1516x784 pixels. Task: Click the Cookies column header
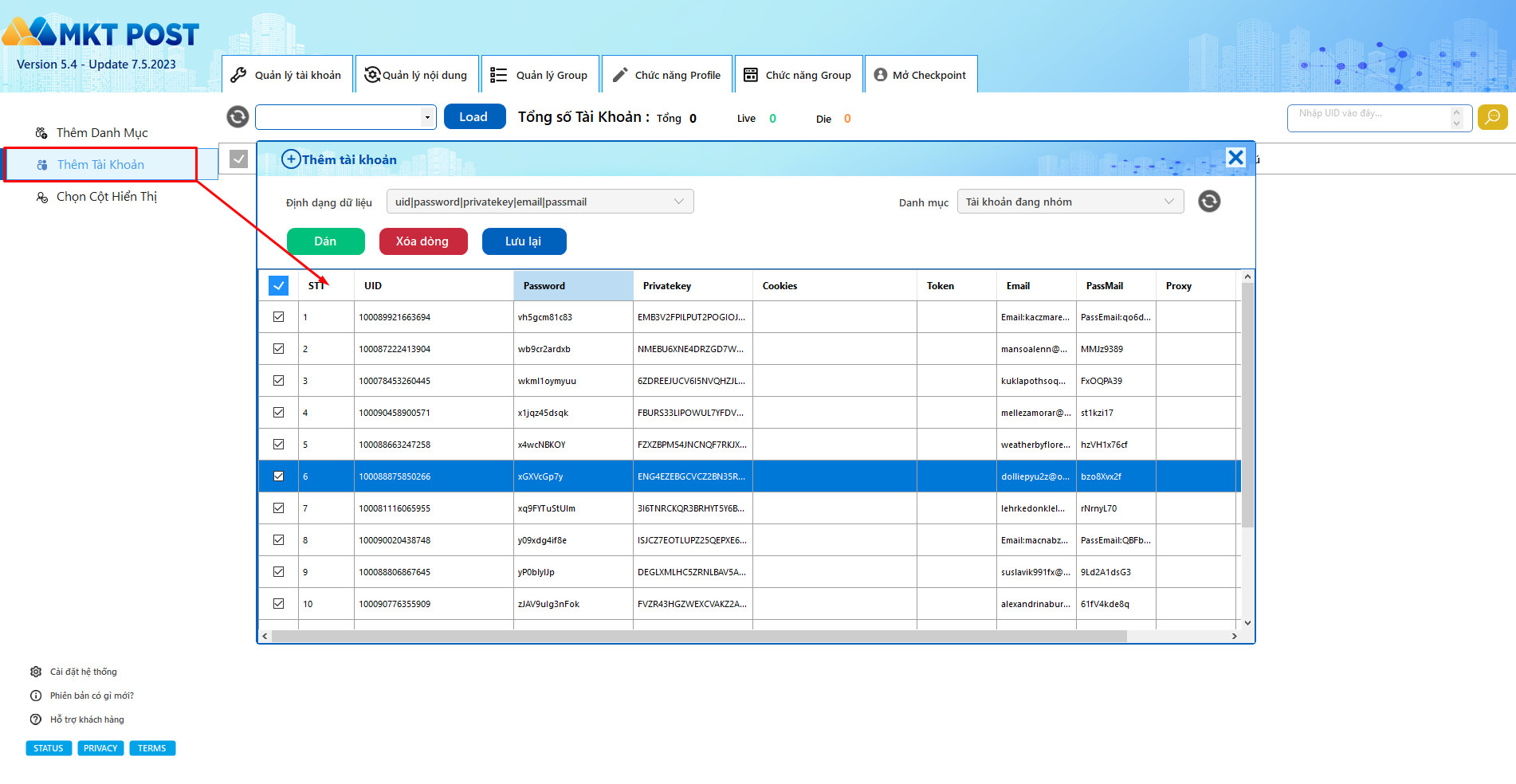pos(835,285)
